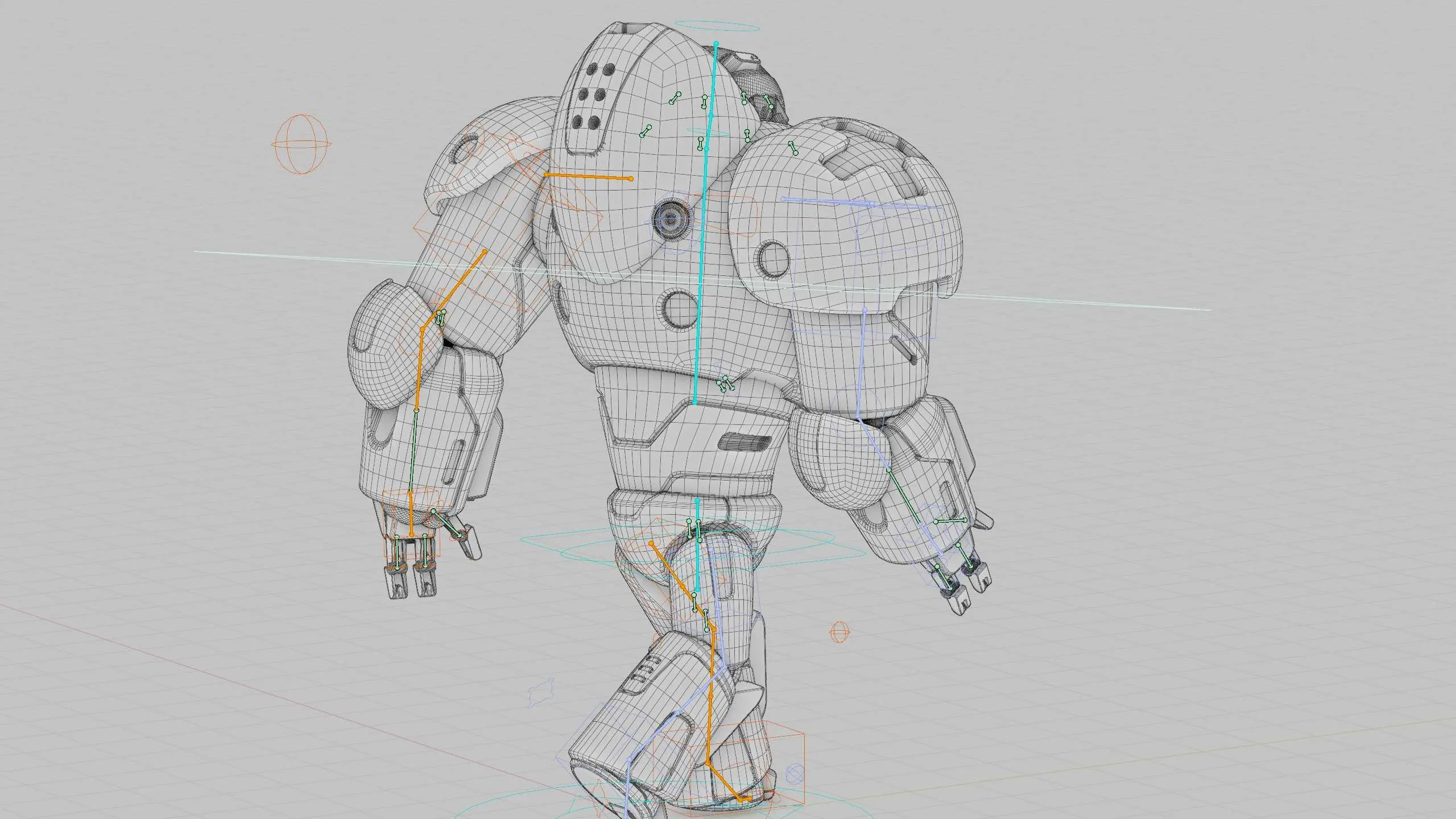Screen dimensions: 1456x819
Task: Click the blue upper arm bone
Action: [861, 364]
